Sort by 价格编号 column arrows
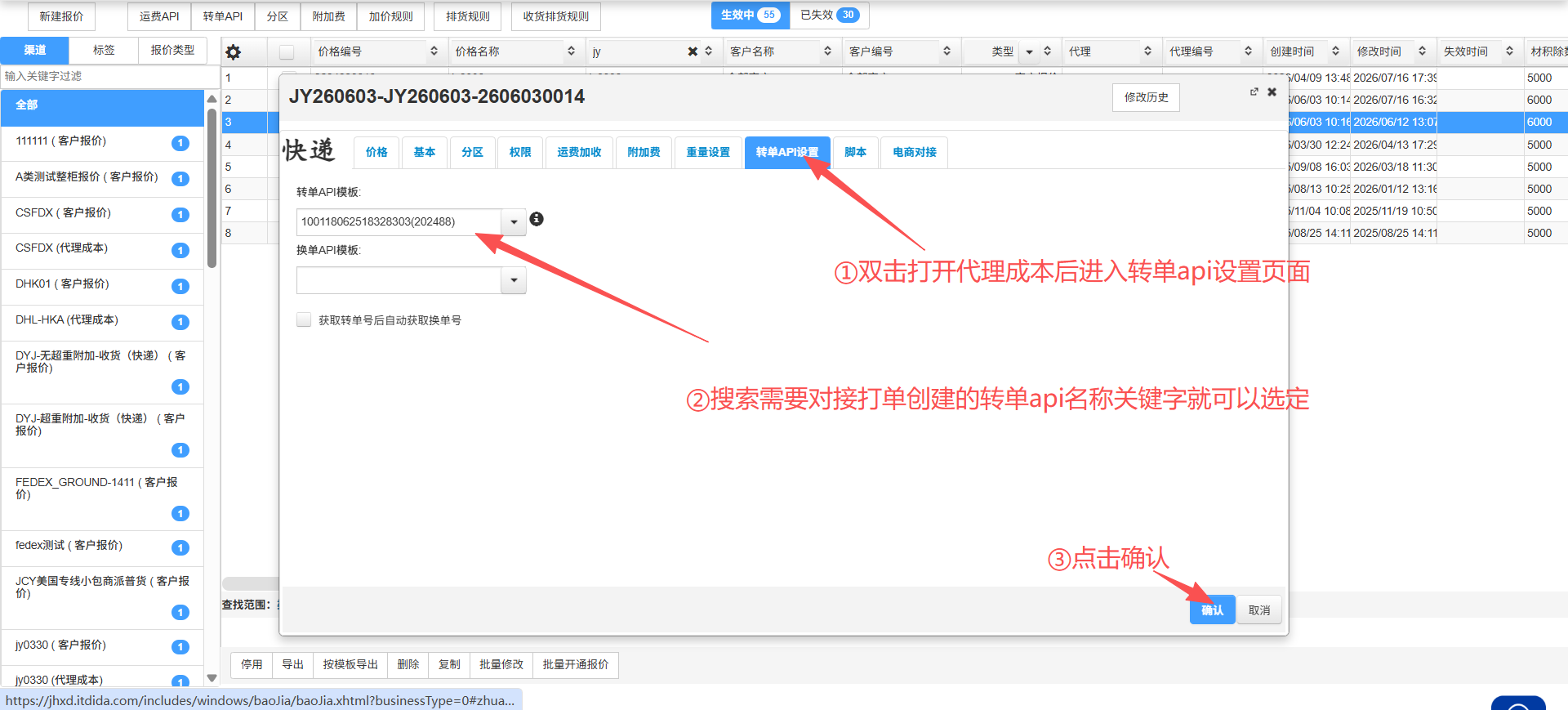1568x710 pixels. pyautogui.click(x=434, y=51)
